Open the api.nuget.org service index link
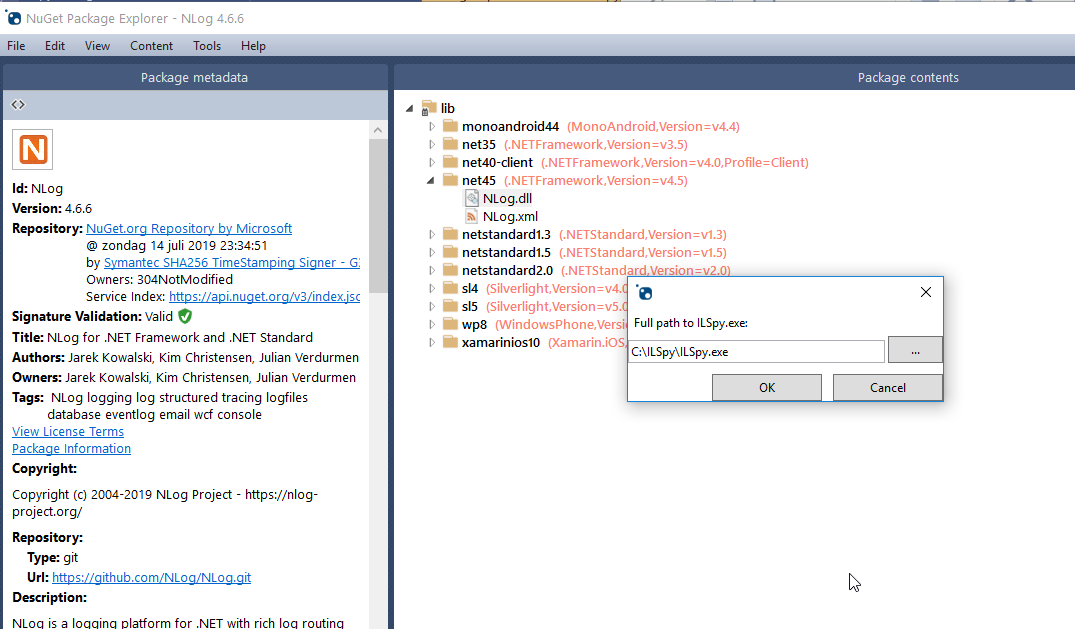Image resolution: width=1075 pixels, height=629 pixels. pyautogui.click(x=265, y=296)
